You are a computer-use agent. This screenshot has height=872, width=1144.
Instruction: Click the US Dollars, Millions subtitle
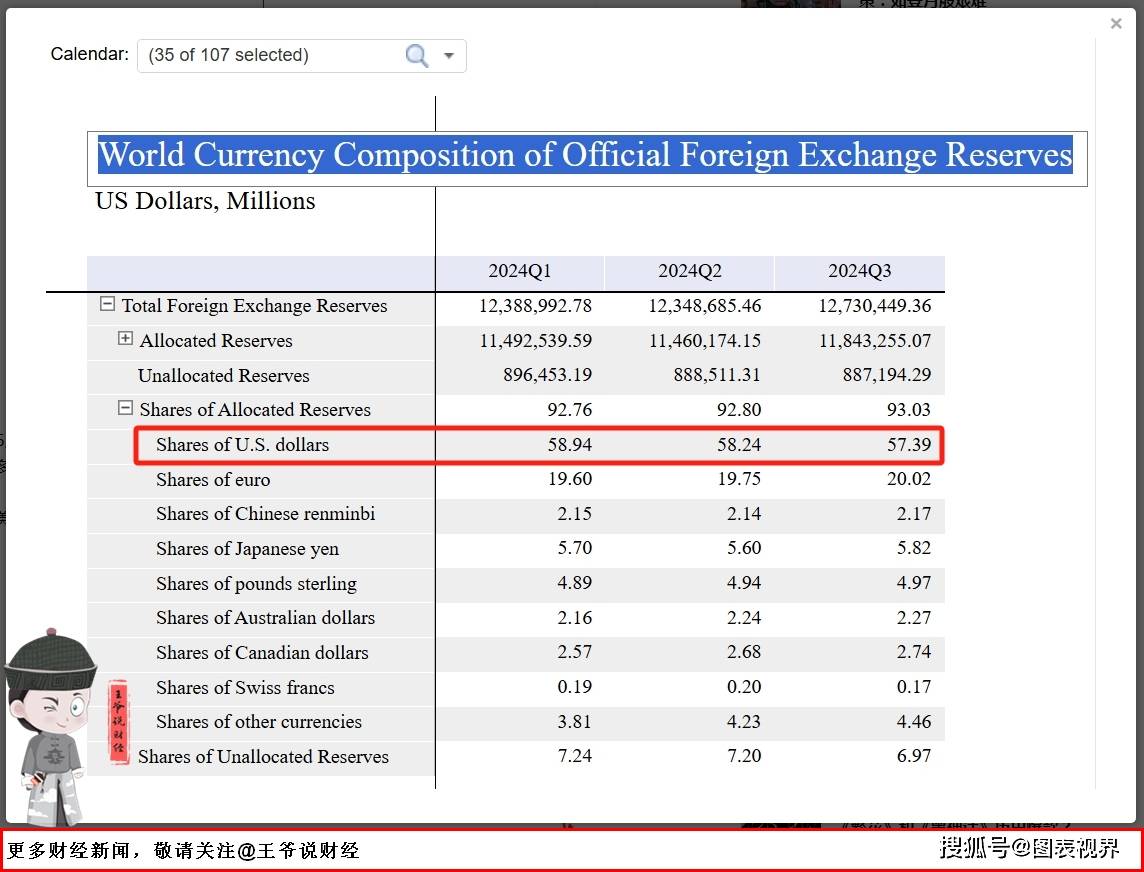pyautogui.click(x=205, y=201)
